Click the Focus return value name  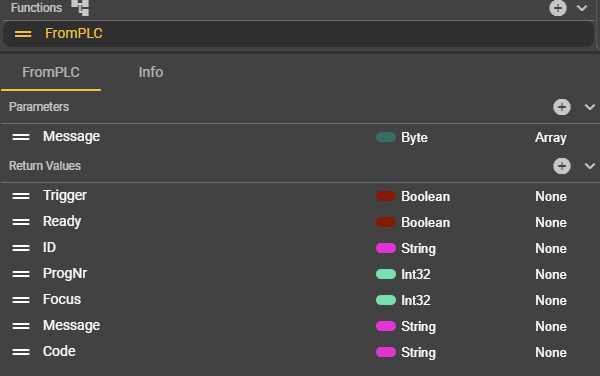point(62,299)
